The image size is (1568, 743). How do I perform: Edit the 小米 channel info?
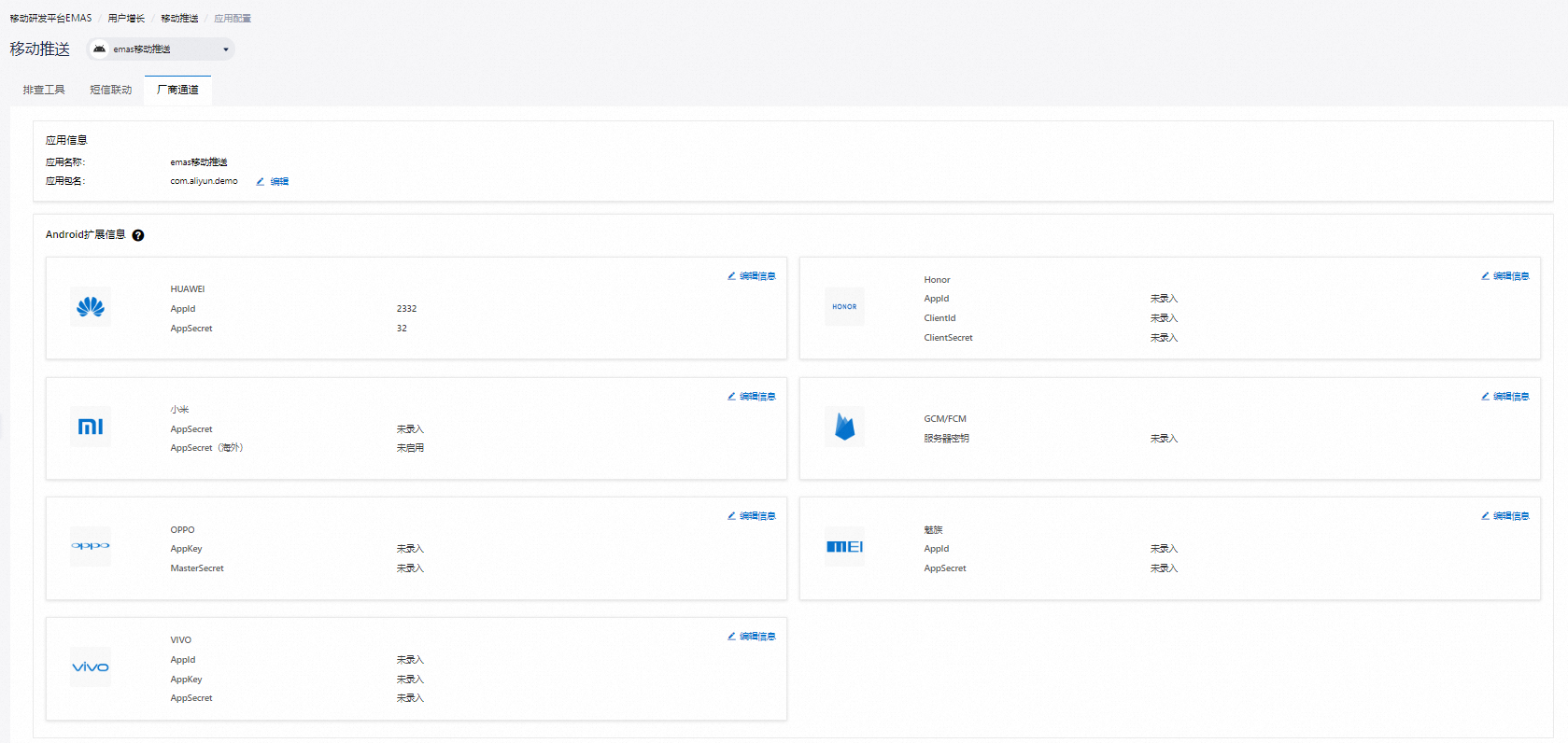point(752,397)
